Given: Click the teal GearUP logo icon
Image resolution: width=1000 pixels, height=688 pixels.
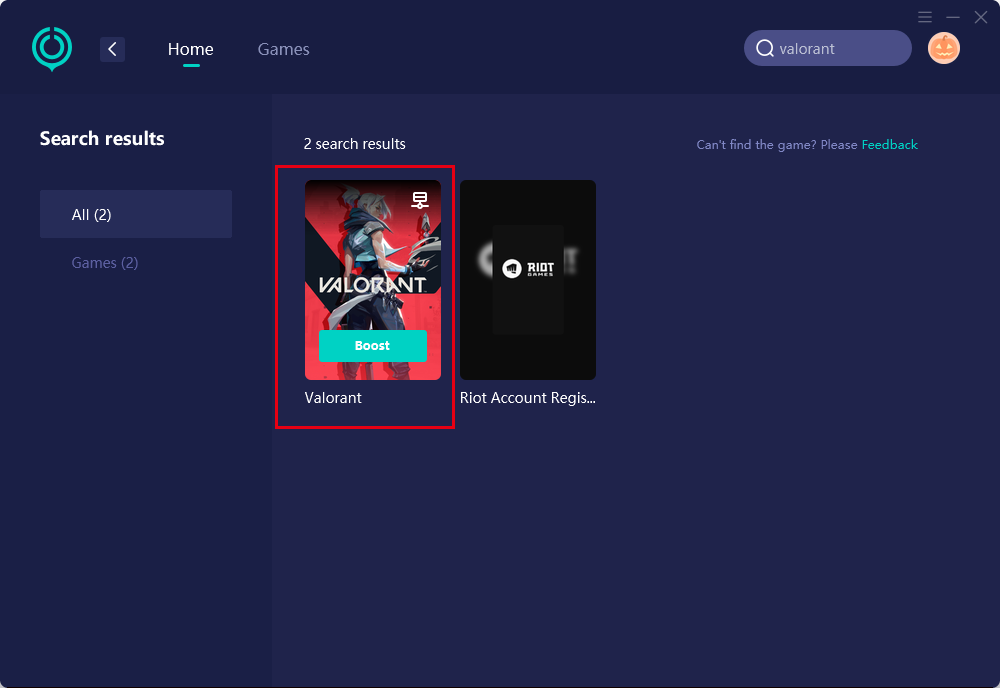Looking at the screenshot, I should 52,48.
